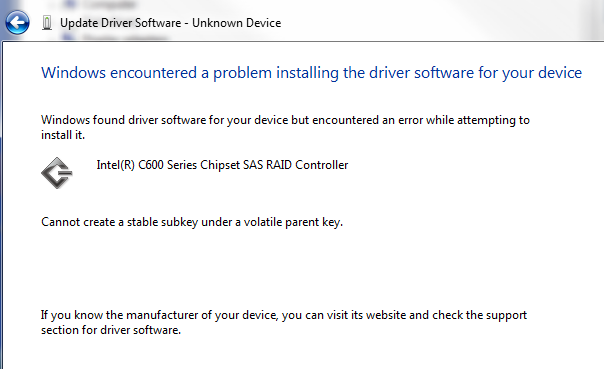604x369 pixels.
Task: Click the 'section for driver software.' line
Action: pyautogui.click(x=111, y=330)
